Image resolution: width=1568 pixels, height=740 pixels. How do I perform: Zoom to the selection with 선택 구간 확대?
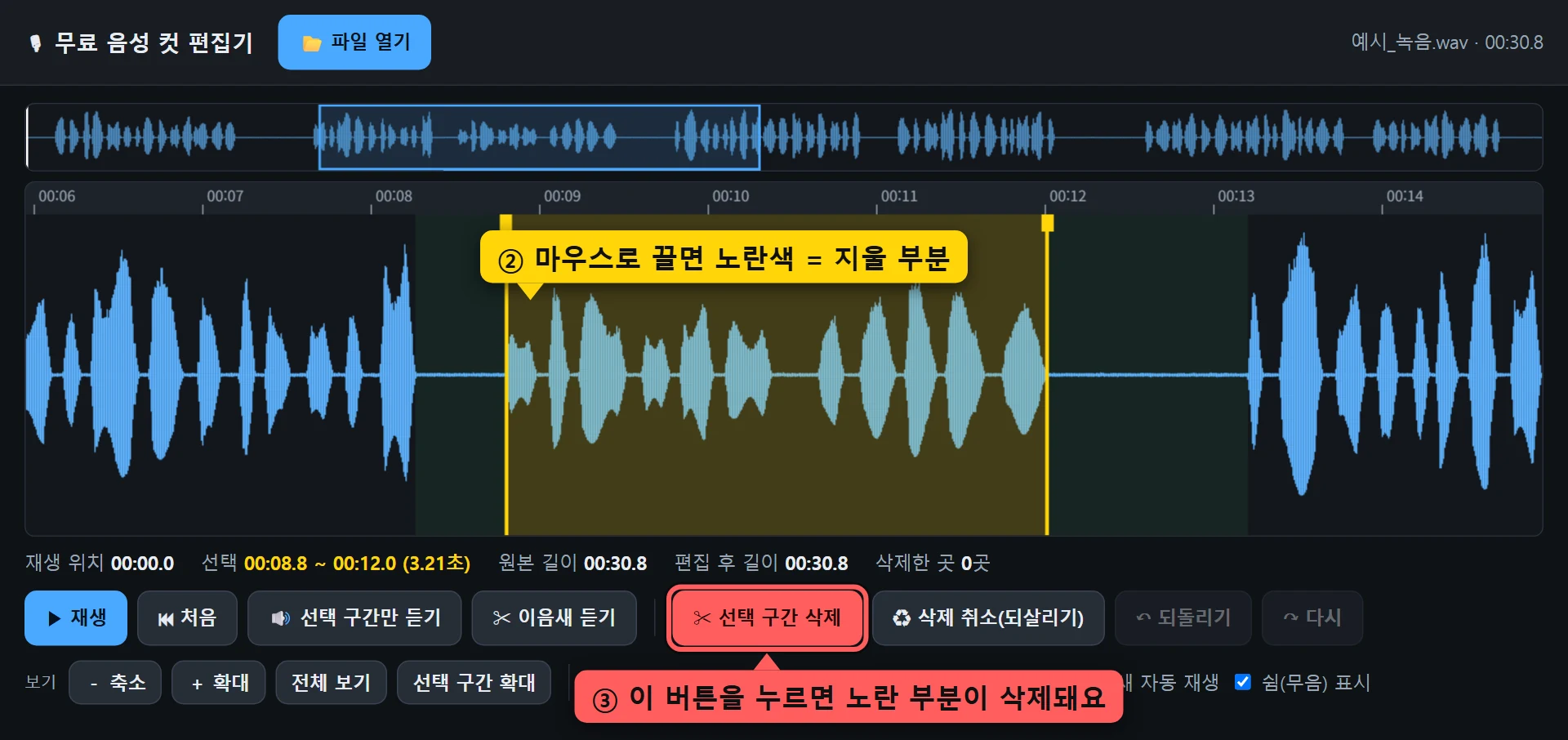[474, 682]
